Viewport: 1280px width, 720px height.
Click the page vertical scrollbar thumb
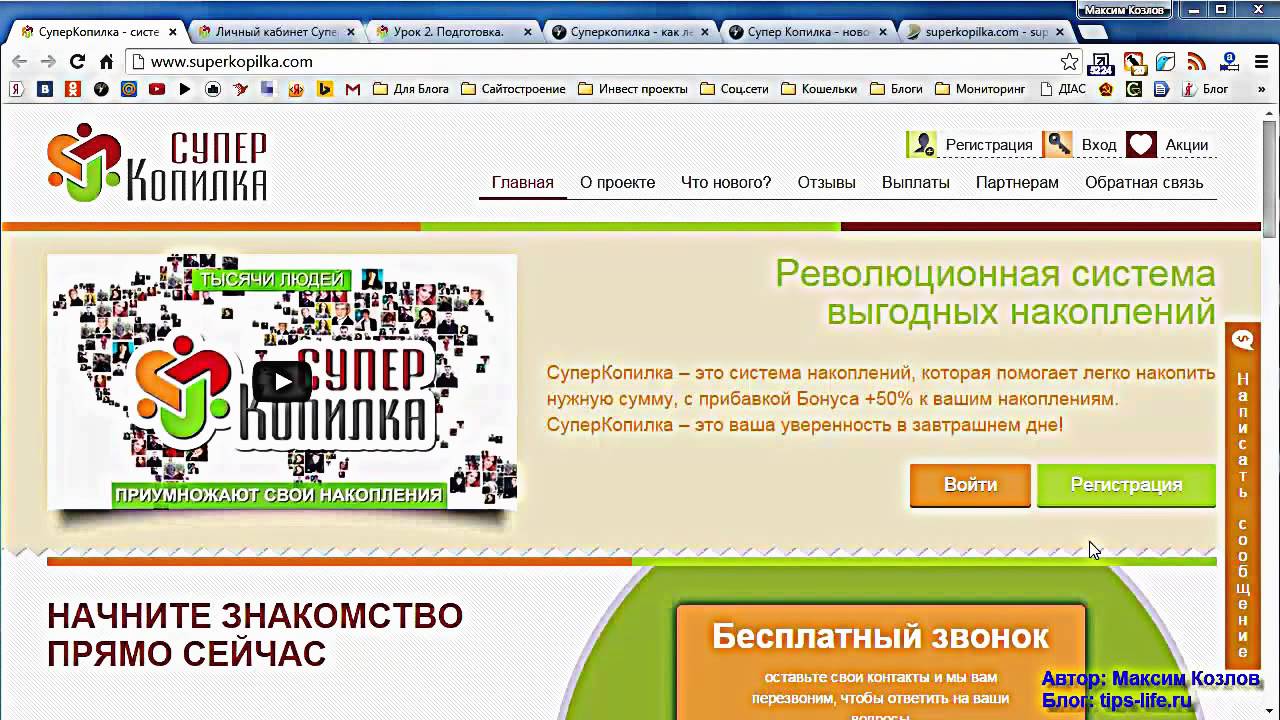[x=1270, y=179]
